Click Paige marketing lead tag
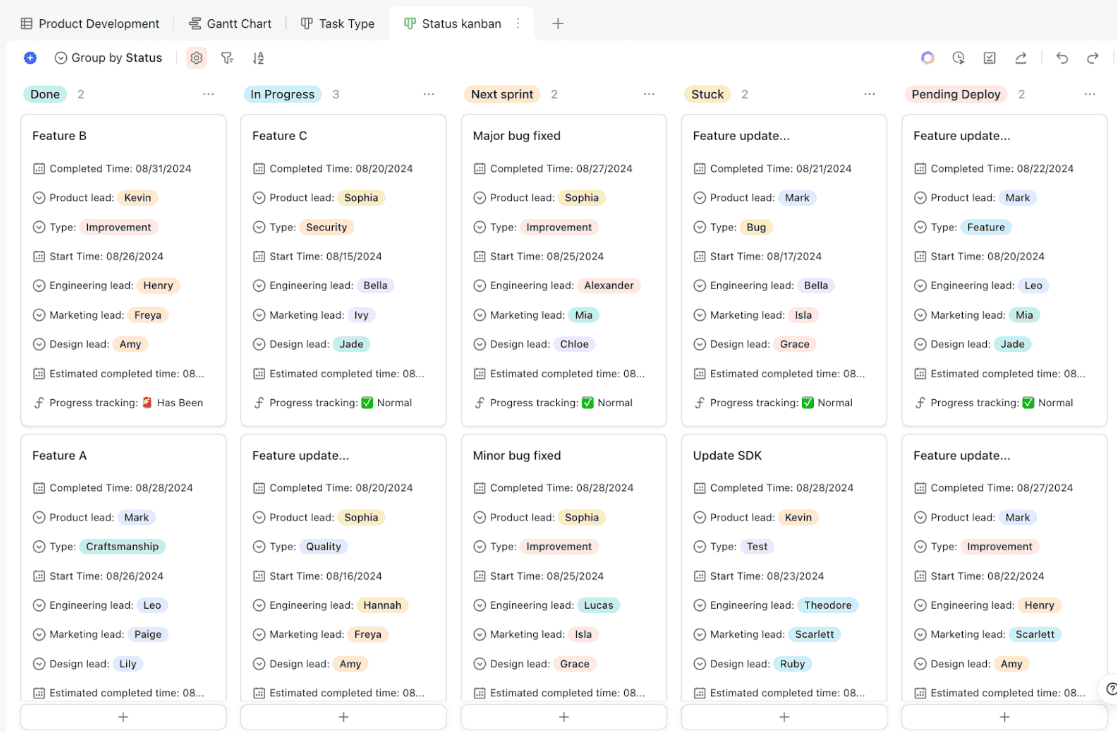Screen dimensions: 1117x732 [147, 634]
